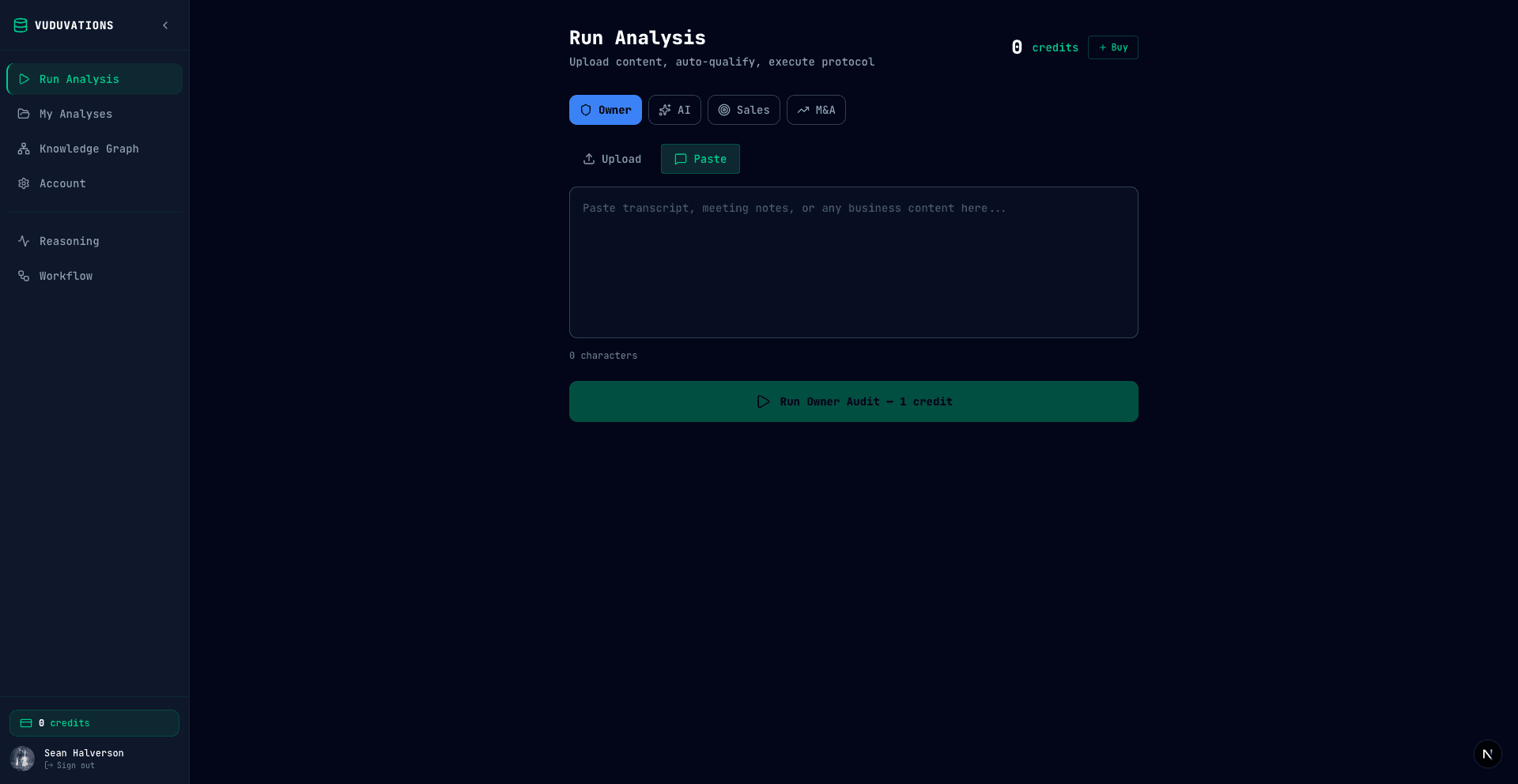Image resolution: width=1518 pixels, height=784 pixels.
Task: Click the Owner shield icon
Action: pos(586,110)
